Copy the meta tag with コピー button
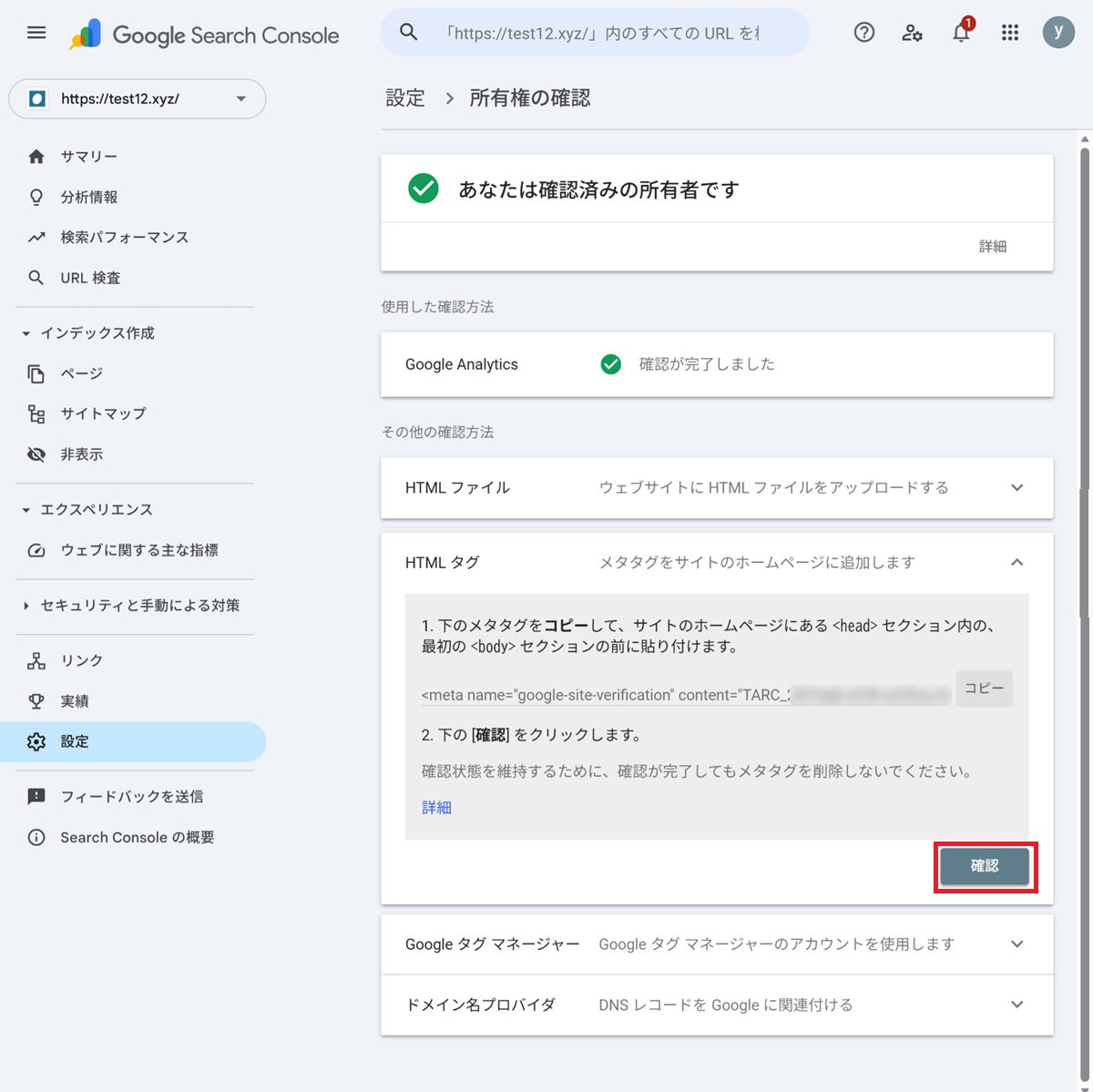 coord(984,689)
